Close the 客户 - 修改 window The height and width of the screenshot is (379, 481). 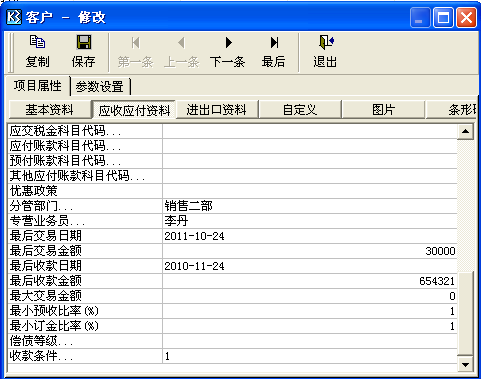[x=466, y=18]
